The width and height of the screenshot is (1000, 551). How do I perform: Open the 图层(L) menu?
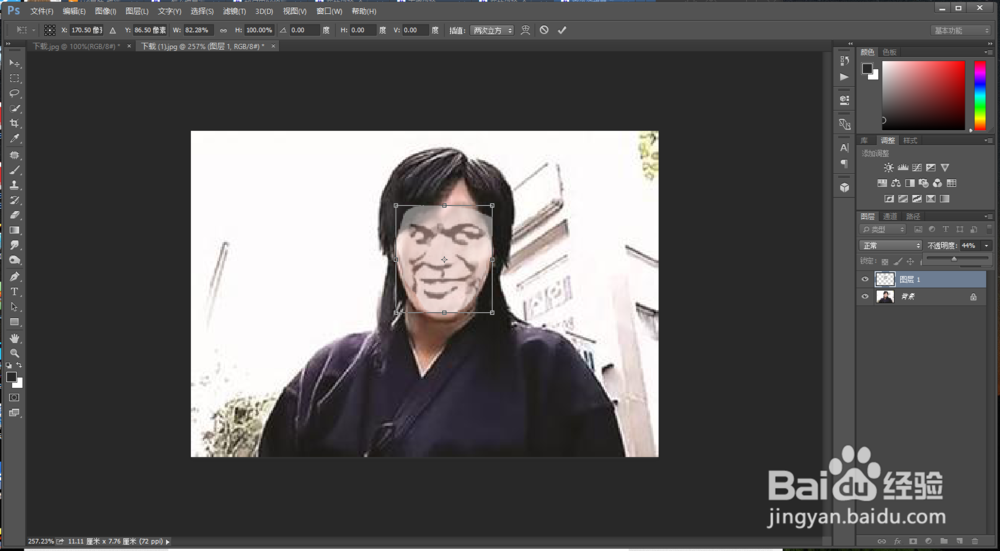(137, 11)
